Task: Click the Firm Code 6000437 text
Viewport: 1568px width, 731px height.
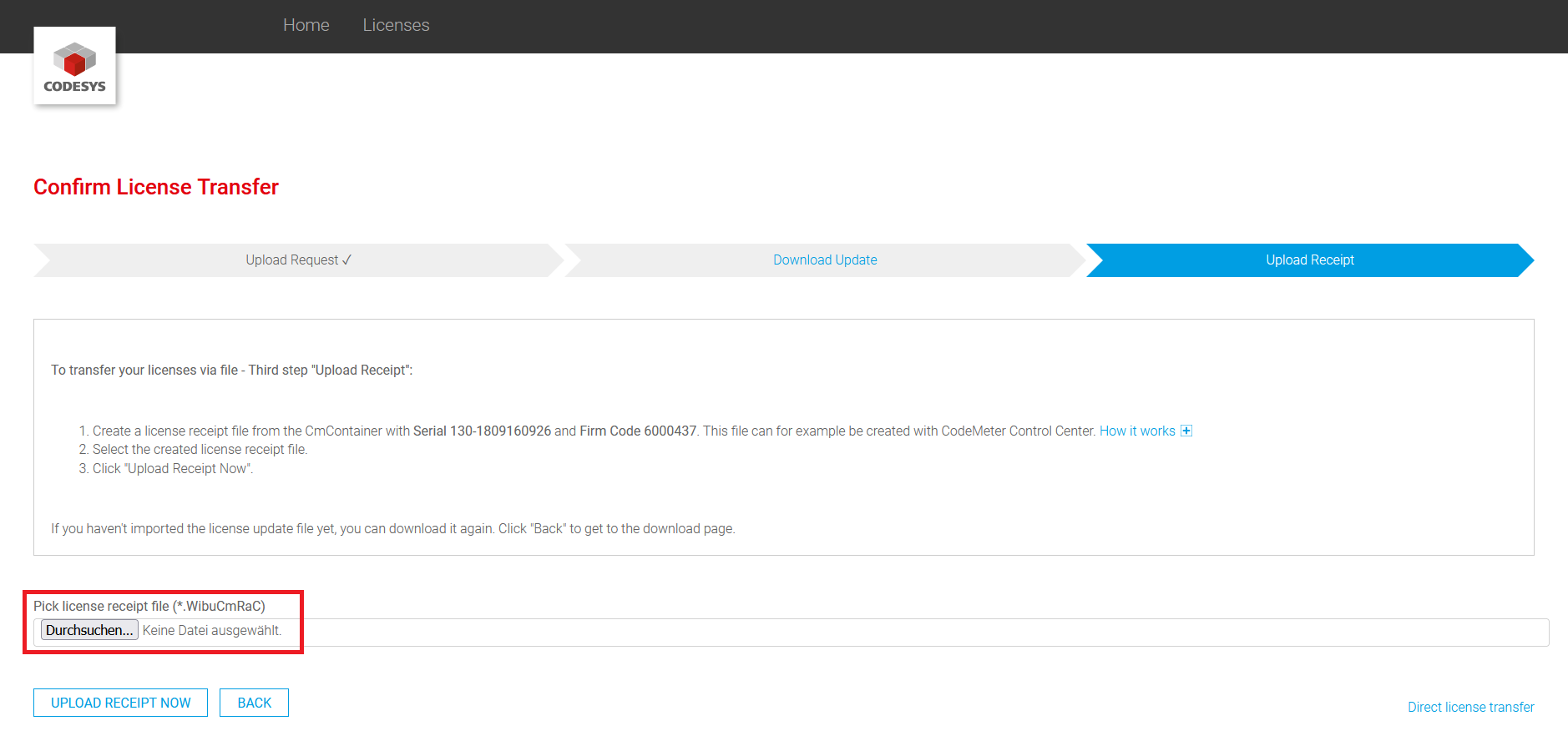Action: 638,431
